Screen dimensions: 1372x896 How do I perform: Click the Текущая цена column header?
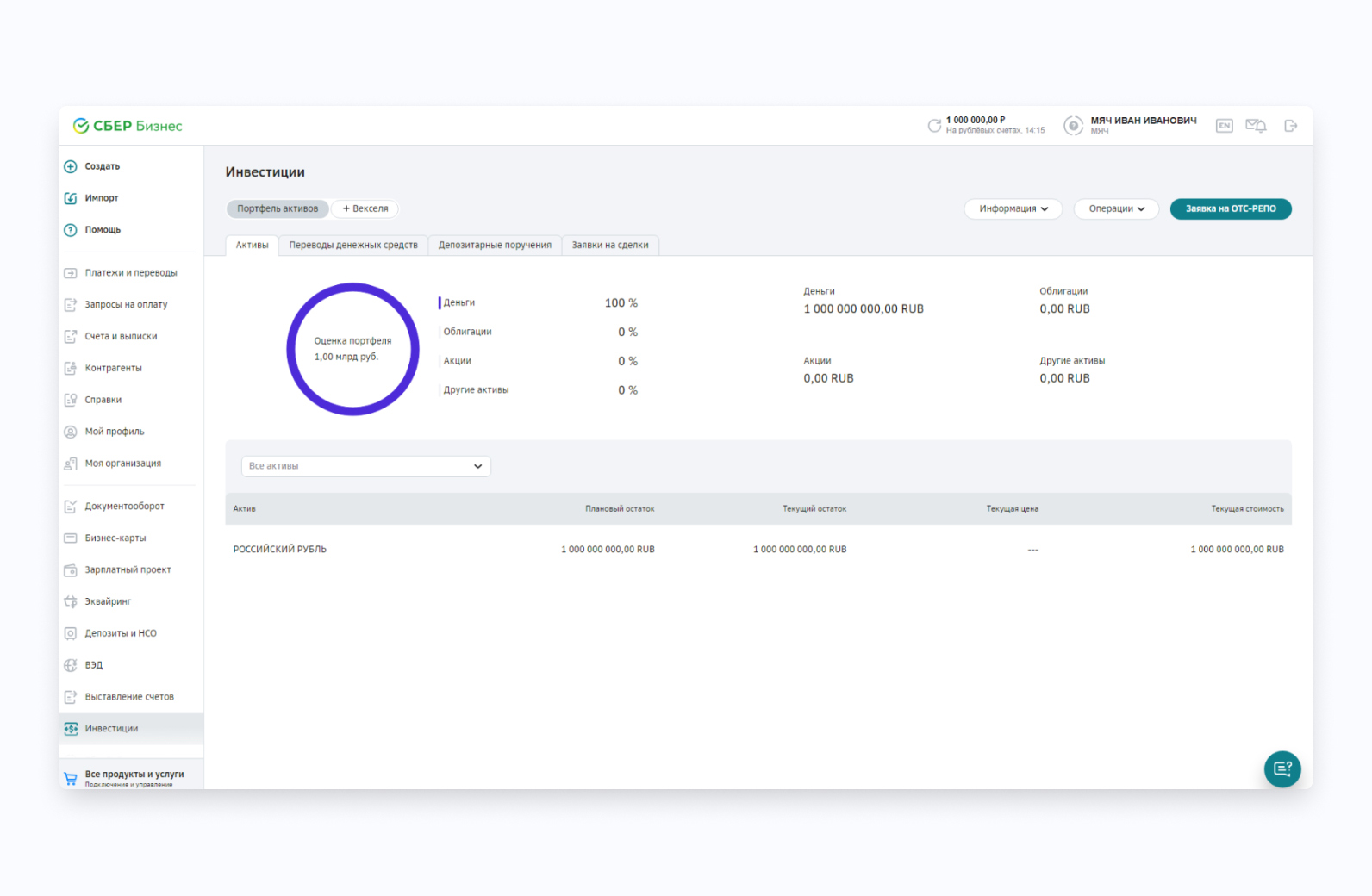pyautogui.click(x=1013, y=509)
